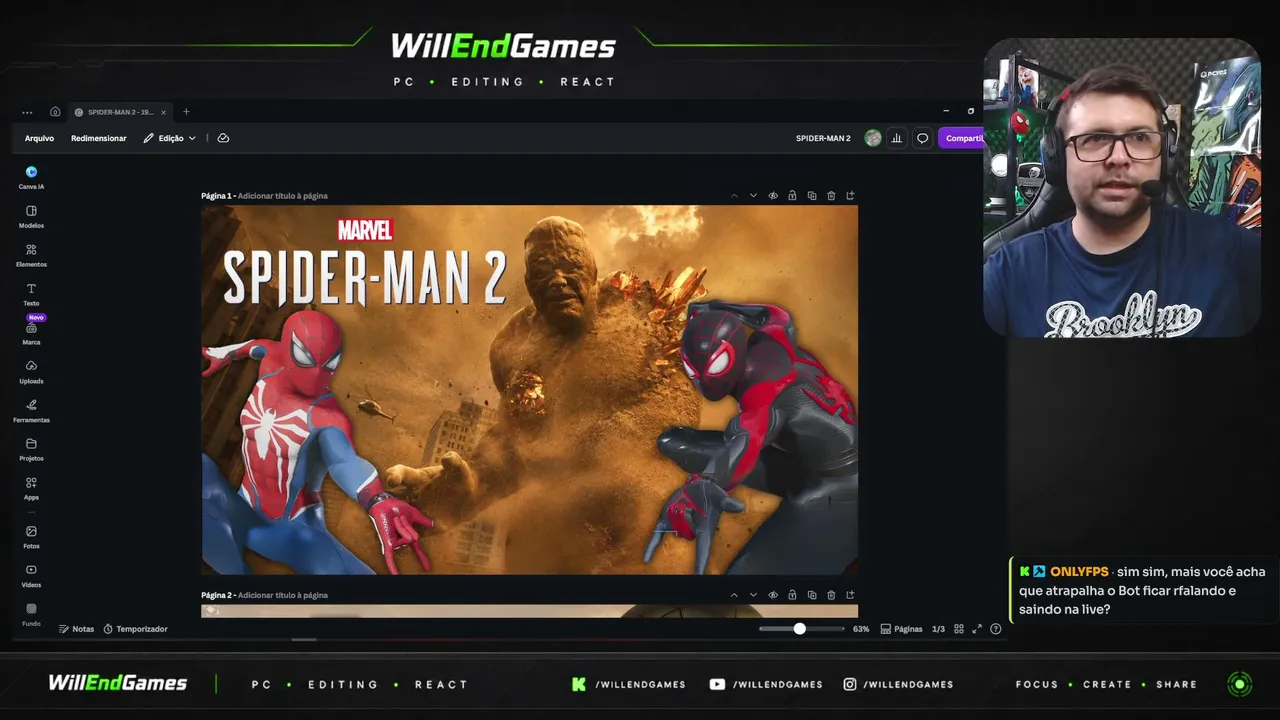Open the Canva IA assistant
Image resolution: width=1280 pixels, height=720 pixels.
(x=31, y=177)
